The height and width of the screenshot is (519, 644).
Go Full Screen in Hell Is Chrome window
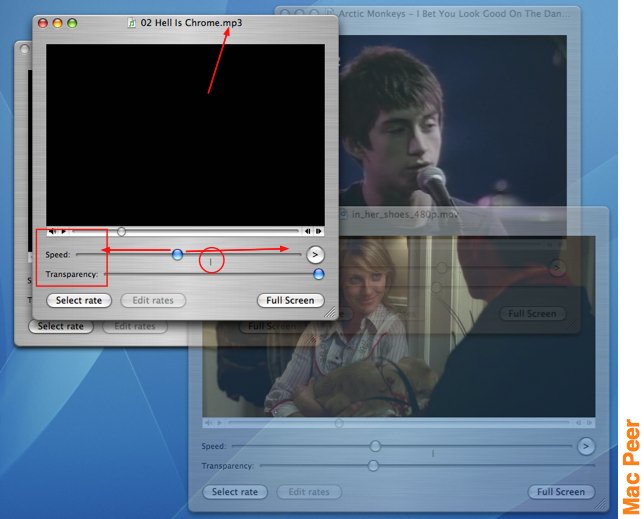(290, 300)
